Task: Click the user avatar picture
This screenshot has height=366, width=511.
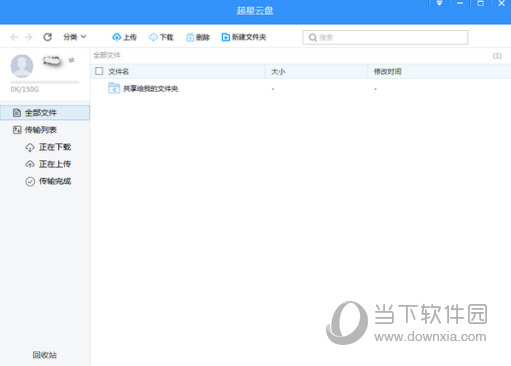Action: click(x=22, y=66)
